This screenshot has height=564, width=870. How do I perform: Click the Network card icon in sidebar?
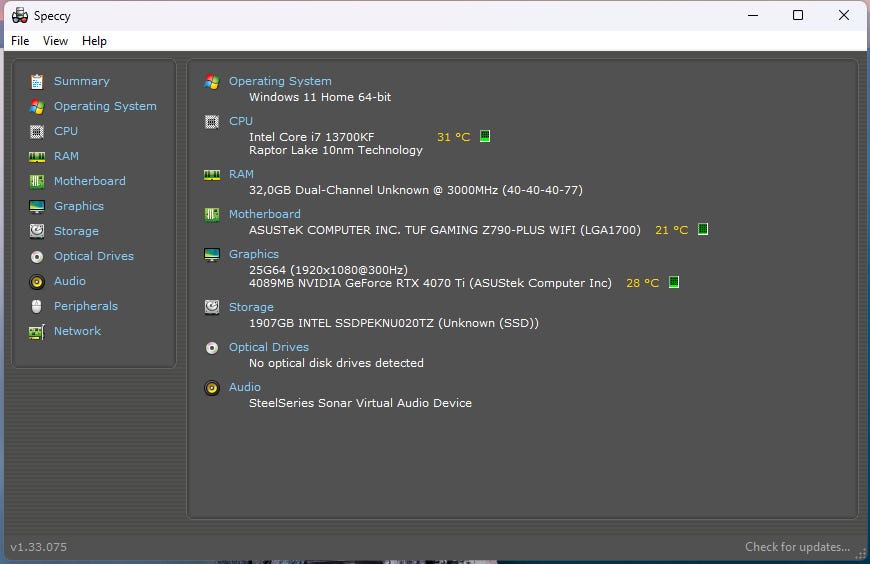[x=37, y=332]
